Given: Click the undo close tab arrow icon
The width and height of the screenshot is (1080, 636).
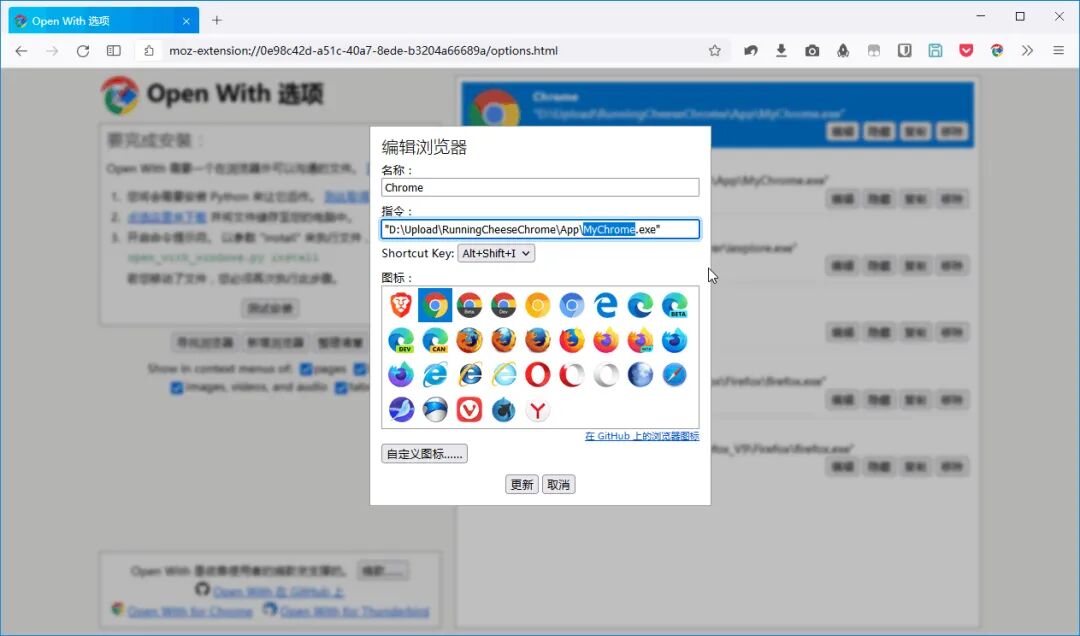Looking at the screenshot, I should 751,50.
